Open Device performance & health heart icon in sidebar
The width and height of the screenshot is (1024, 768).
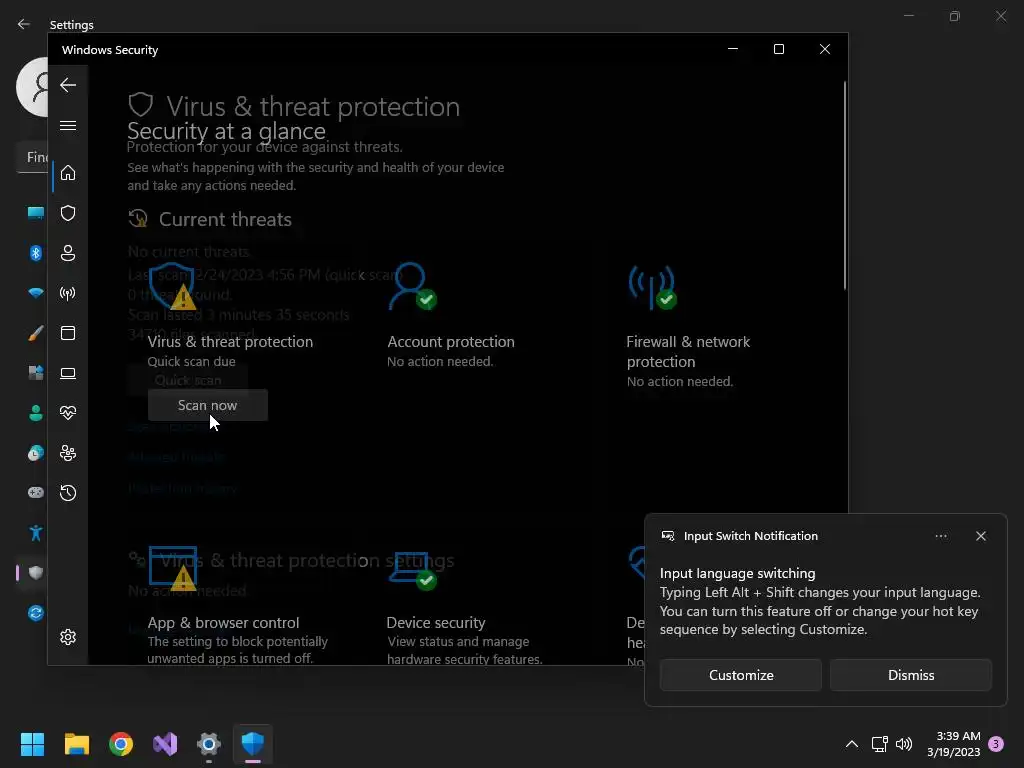tap(68, 413)
